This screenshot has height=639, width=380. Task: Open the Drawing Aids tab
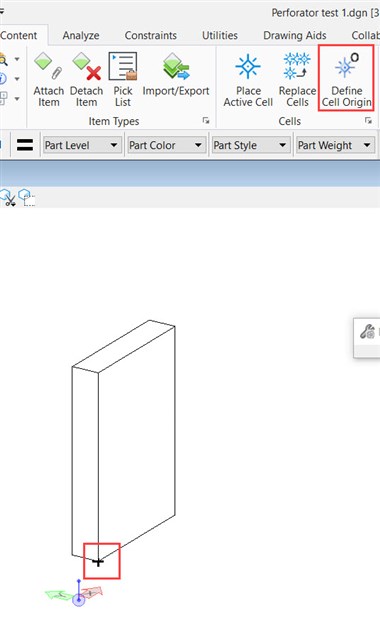(295, 35)
